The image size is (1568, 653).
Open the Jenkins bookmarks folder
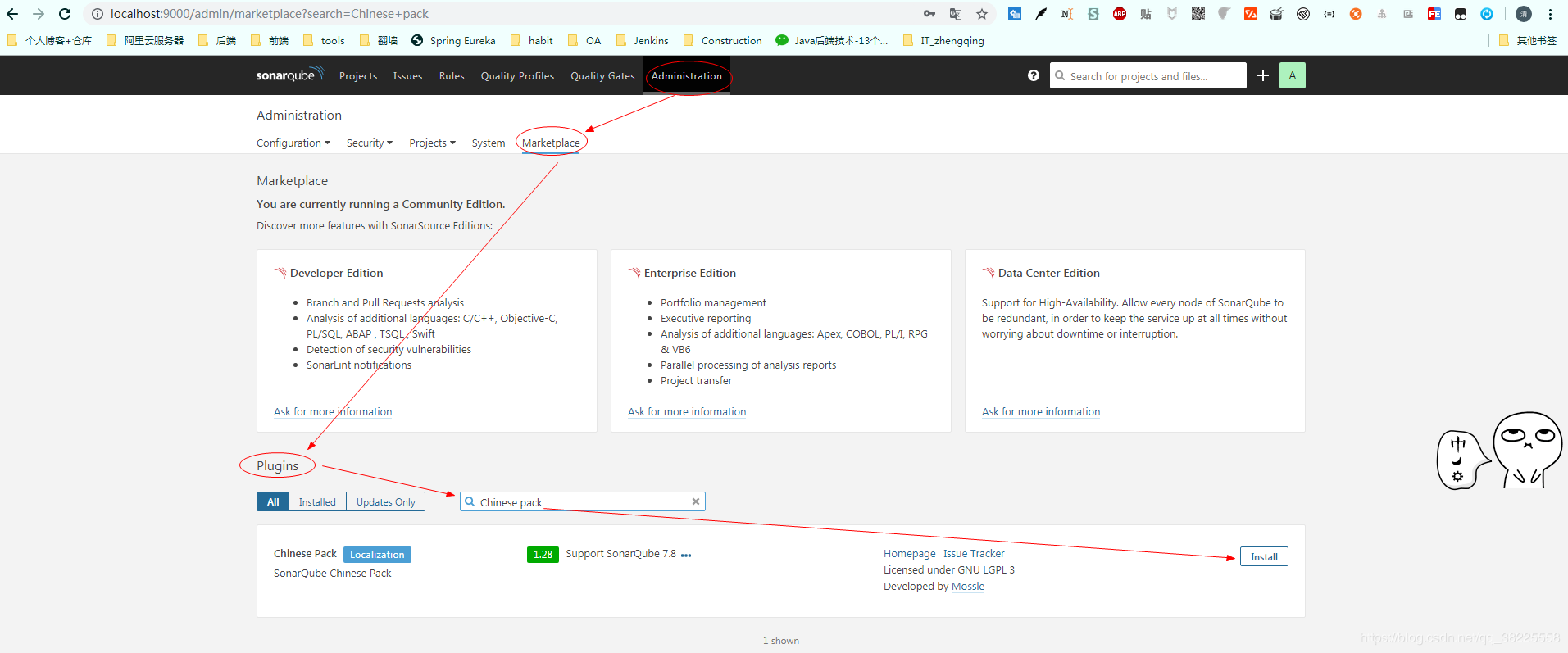coord(642,40)
